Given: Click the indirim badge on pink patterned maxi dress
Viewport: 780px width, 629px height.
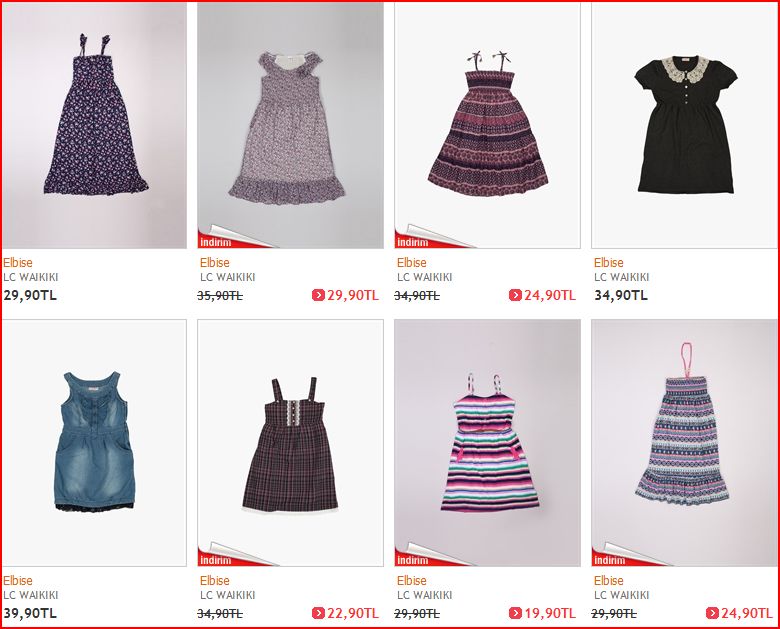Looking at the screenshot, I should [609, 560].
